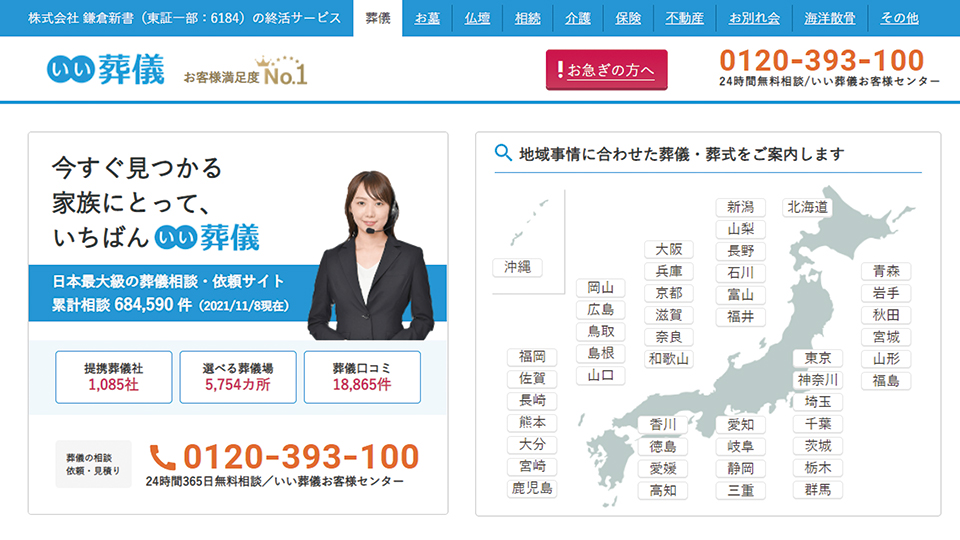The image size is (960, 540).
Task: Select 奈良 prefecture
Action: pyautogui.click(x=669, y=337)
